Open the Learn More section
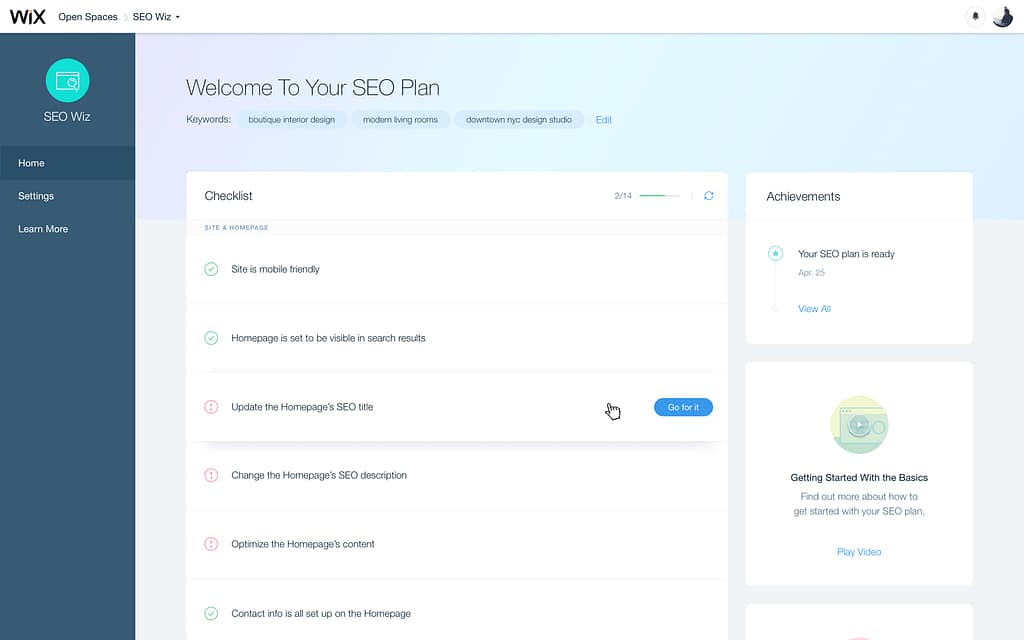 [x=42, y=229]
